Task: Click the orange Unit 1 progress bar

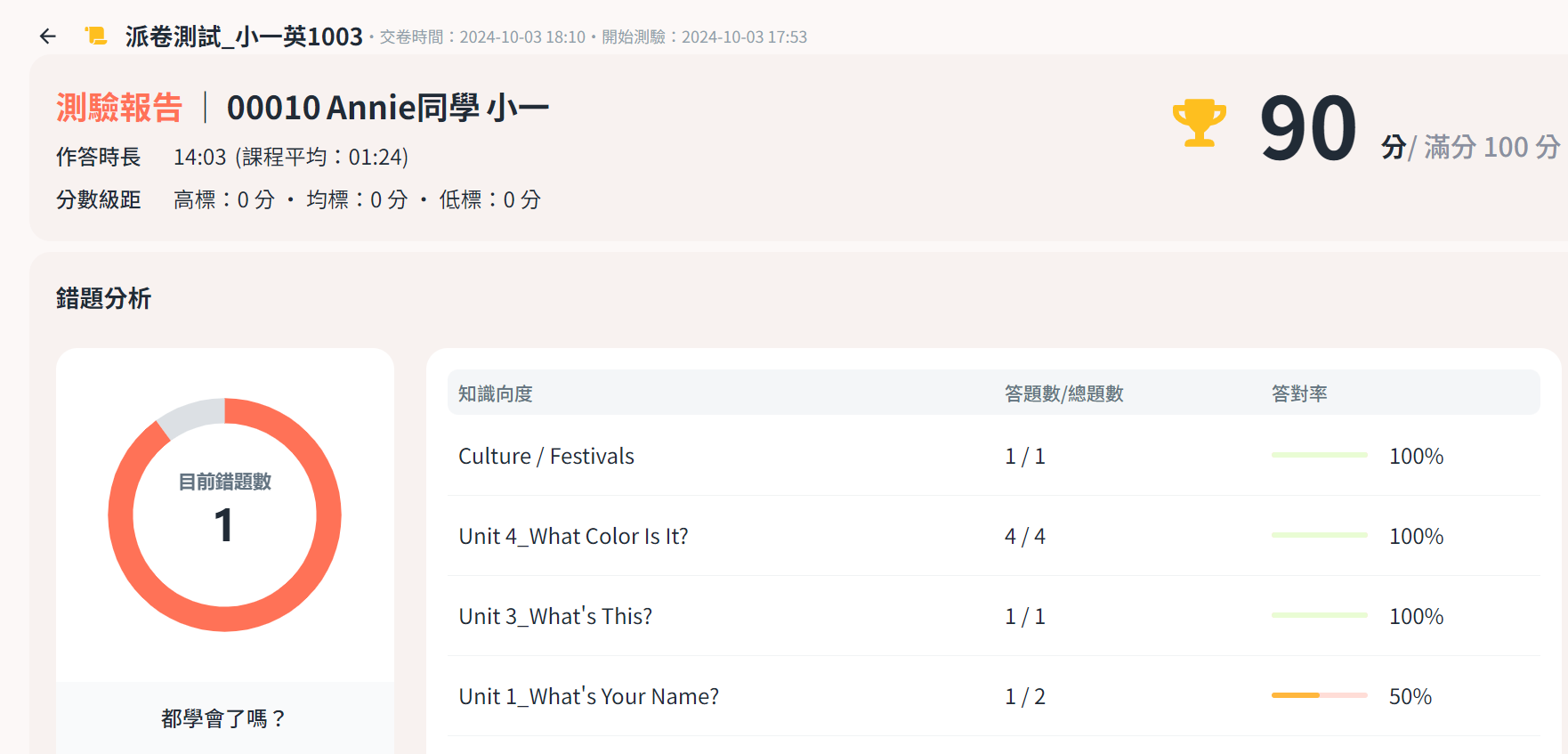Action: [1320, 695]
